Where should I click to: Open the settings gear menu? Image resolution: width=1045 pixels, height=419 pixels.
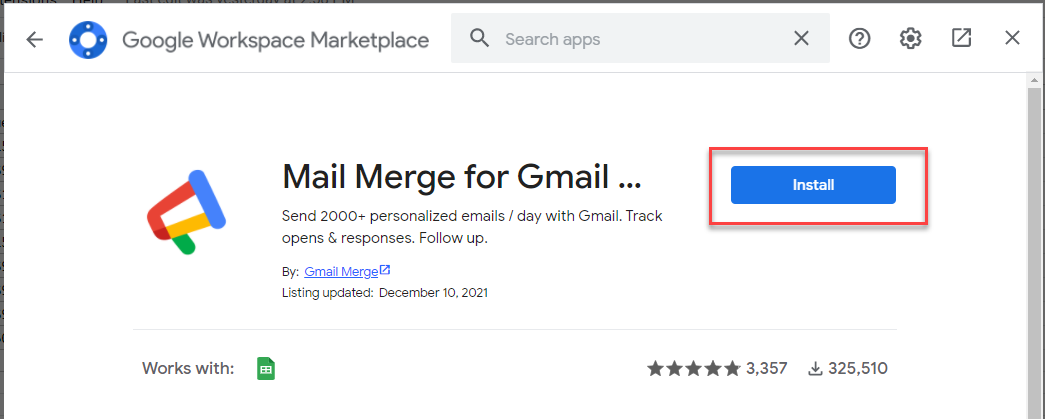910,39
